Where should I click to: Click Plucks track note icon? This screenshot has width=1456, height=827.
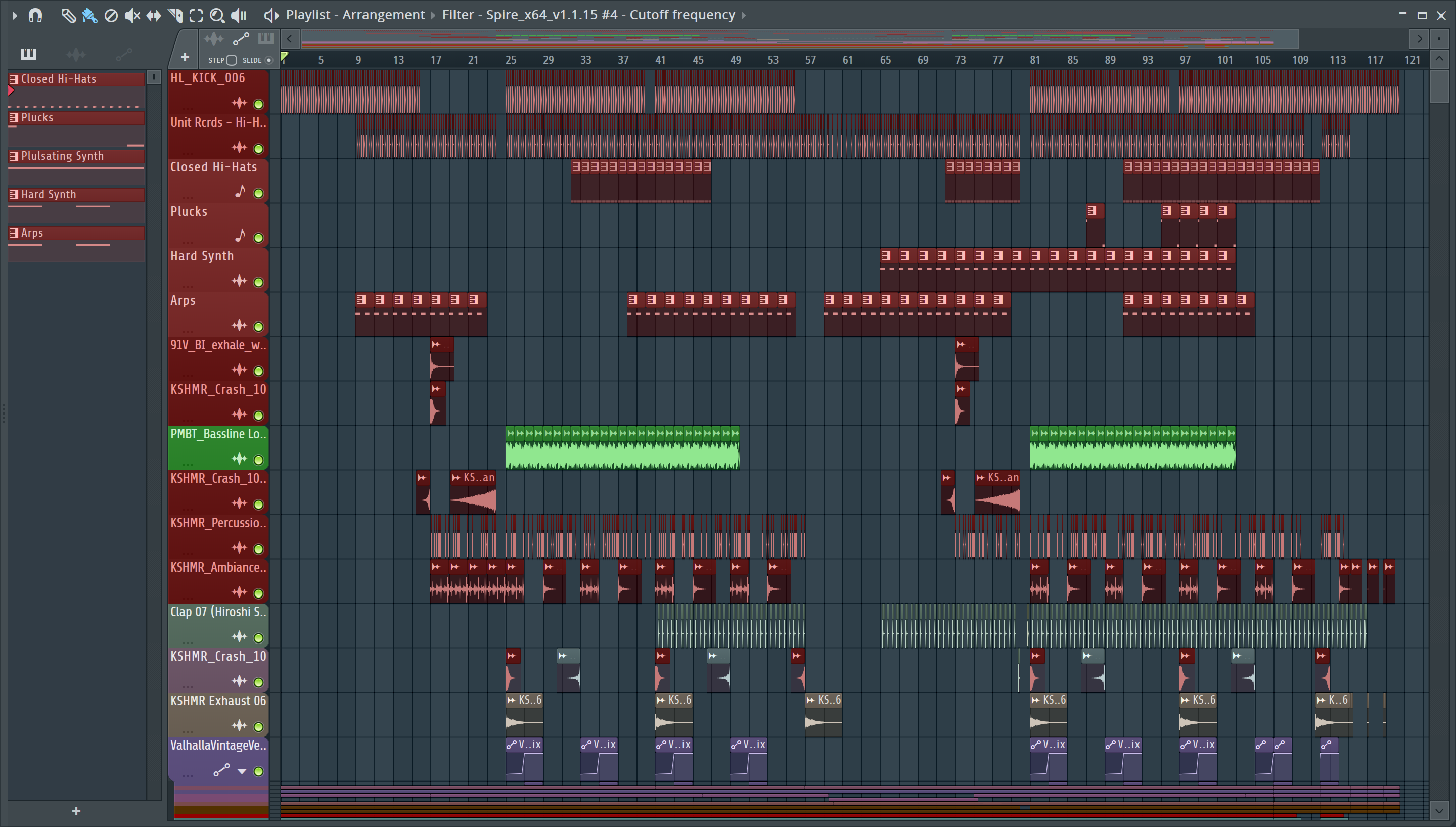[x=240, y=236]
